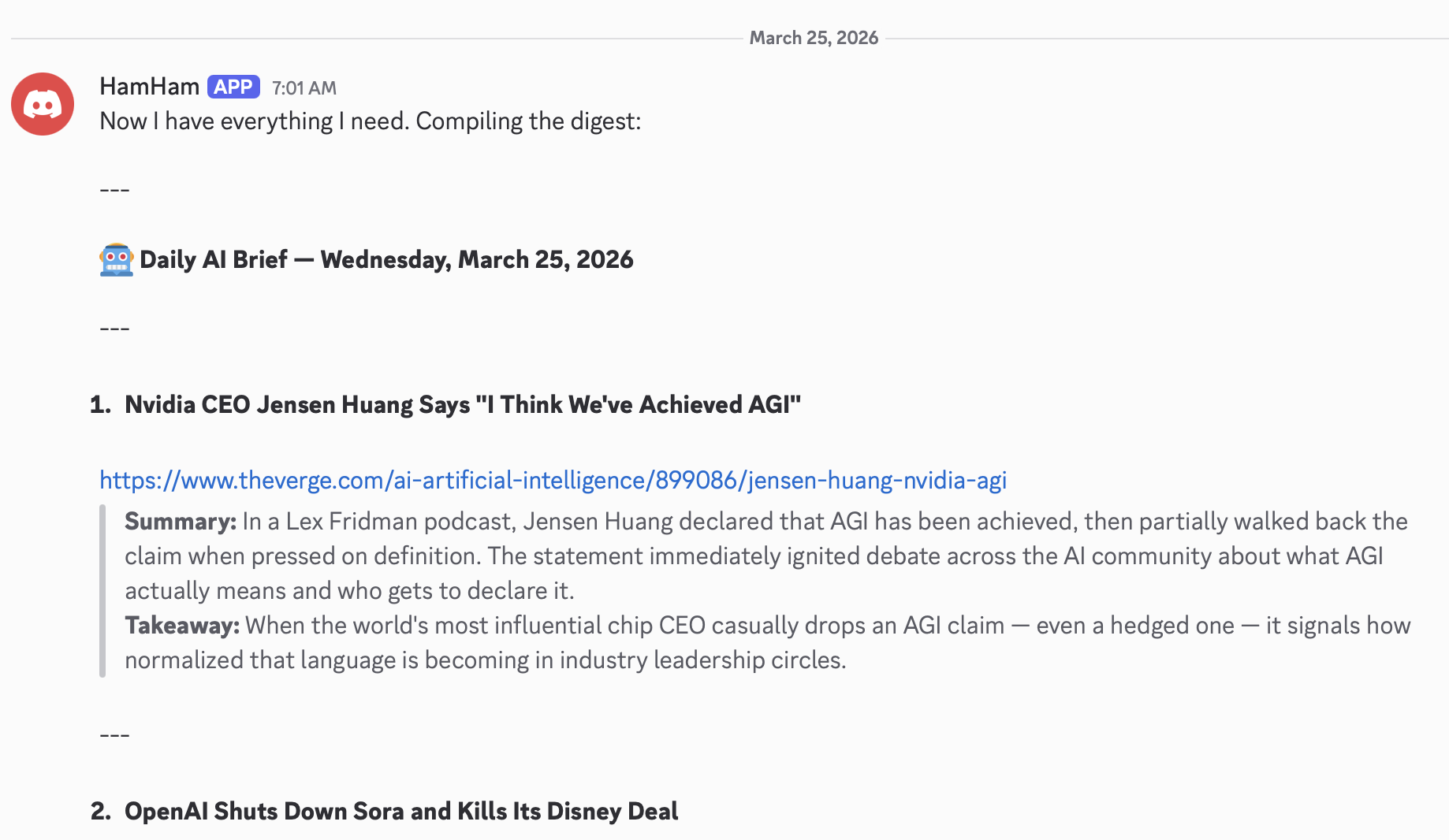Open The Verge Jensen Huang article link
Viewport: 1449px width, 840px height.
coord(553,480)
